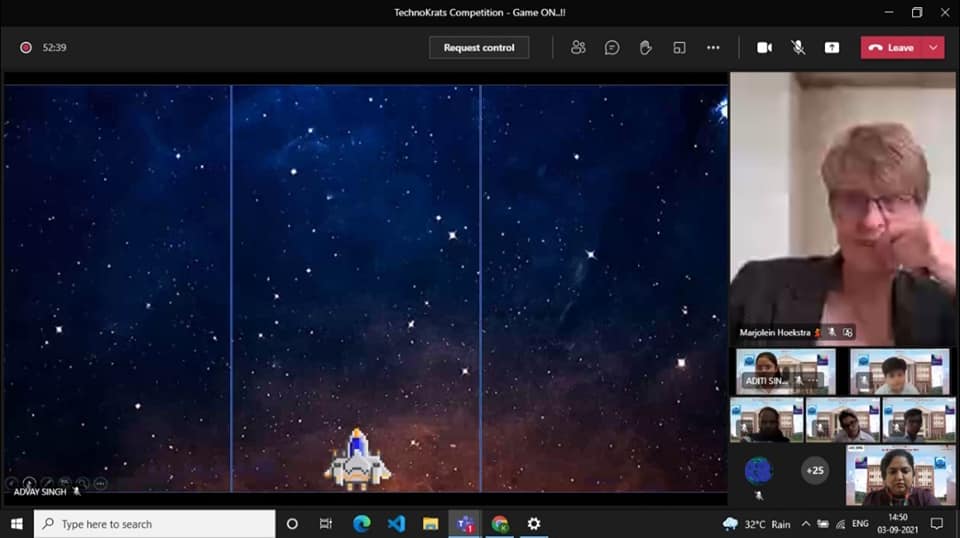Screen dimensions: 960x538
Task: Open the network Wi-Fi tray icon
Action: coord(841,524)
